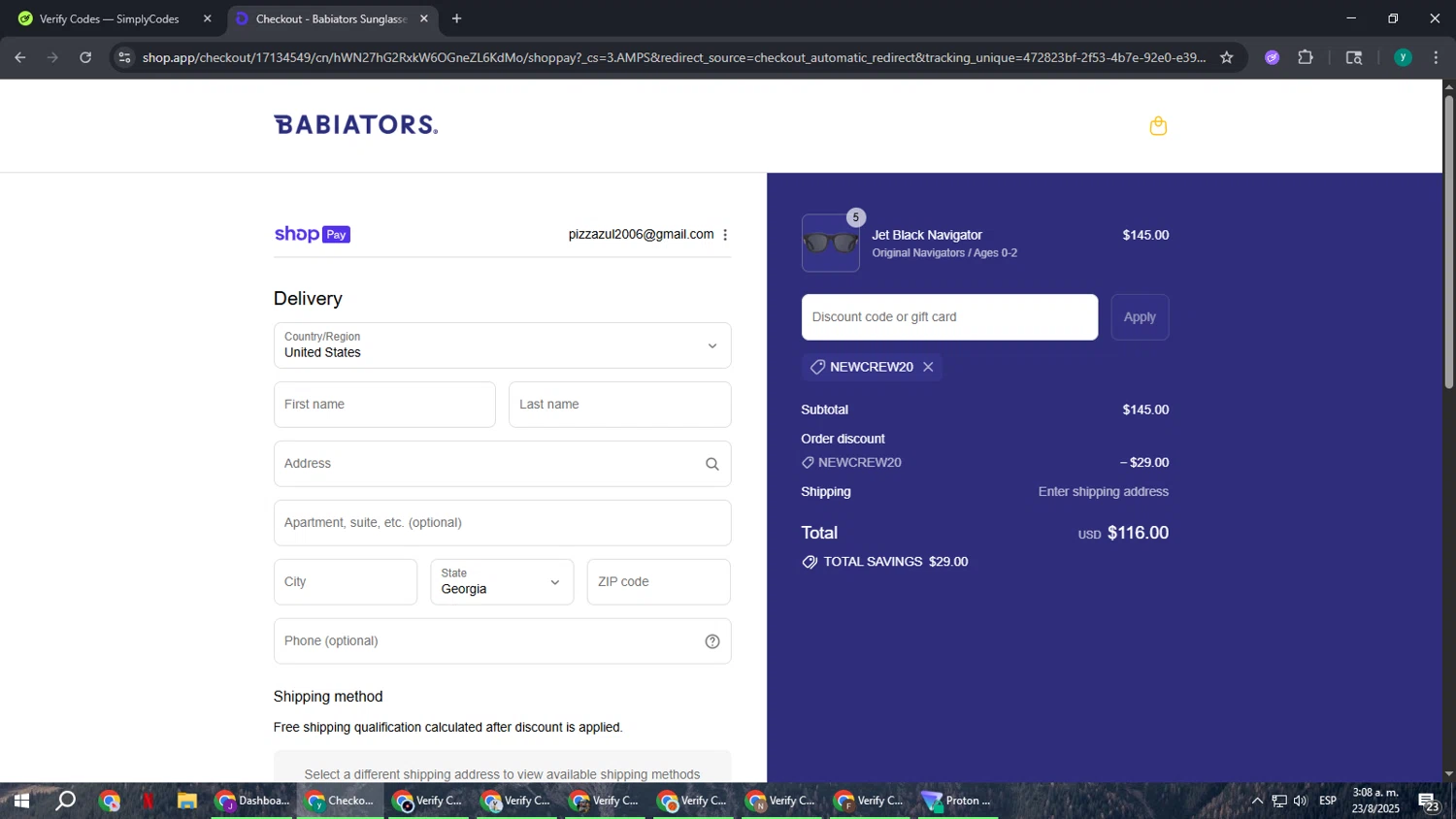Click the Shop Pay logo
Image resolution: width=1456 pixels, height=819 pixels.
312,234
